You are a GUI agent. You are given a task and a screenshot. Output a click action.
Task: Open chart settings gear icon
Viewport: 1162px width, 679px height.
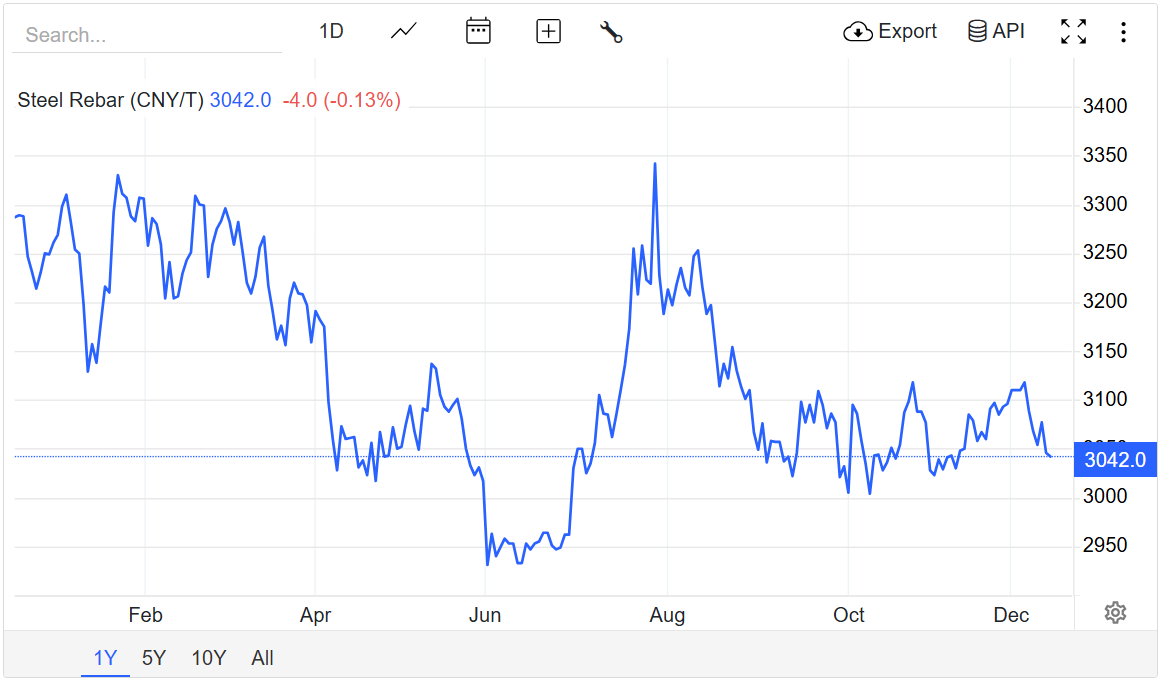[x=1115, y=613]
